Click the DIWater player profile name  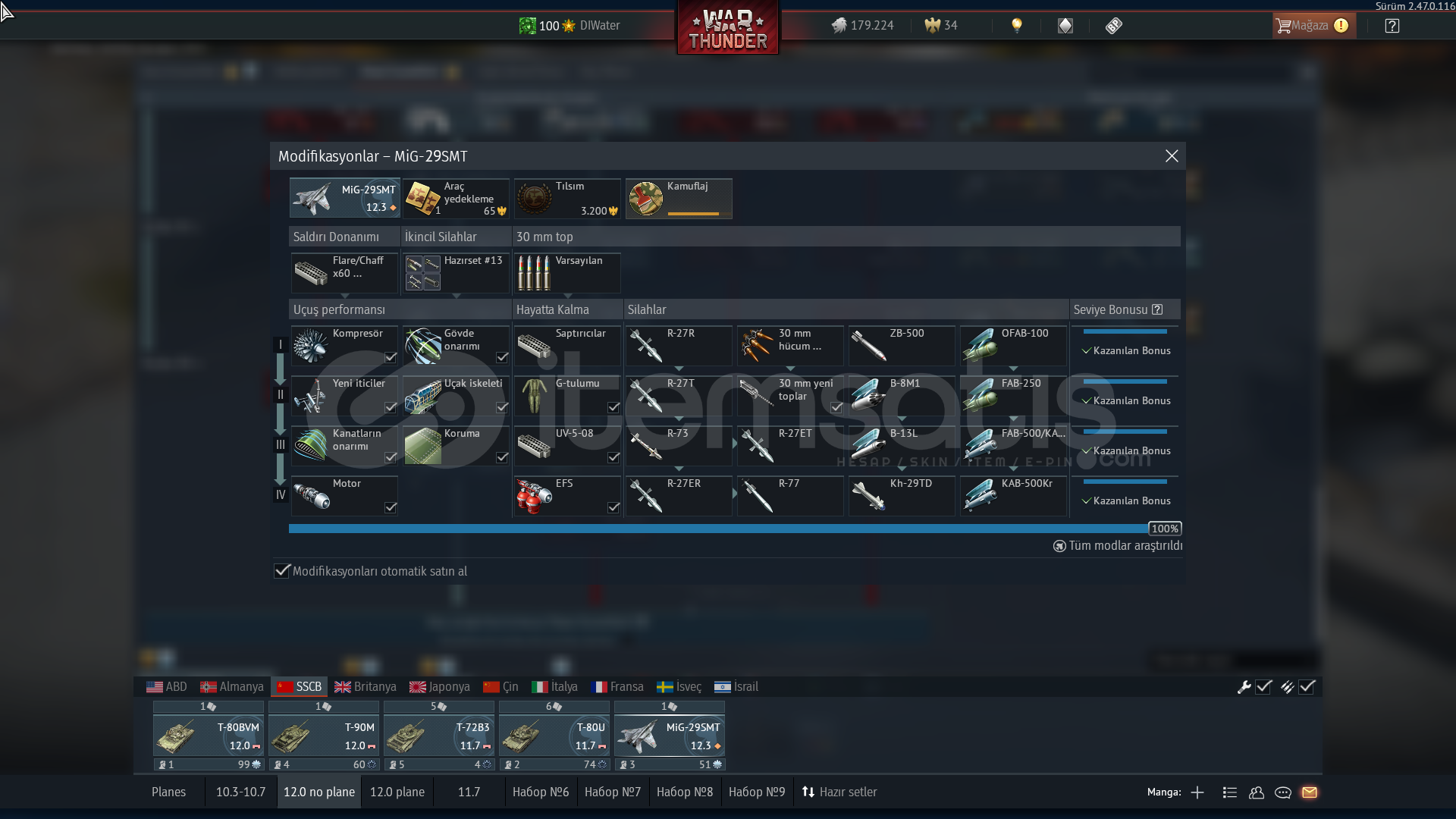(600, 26)
